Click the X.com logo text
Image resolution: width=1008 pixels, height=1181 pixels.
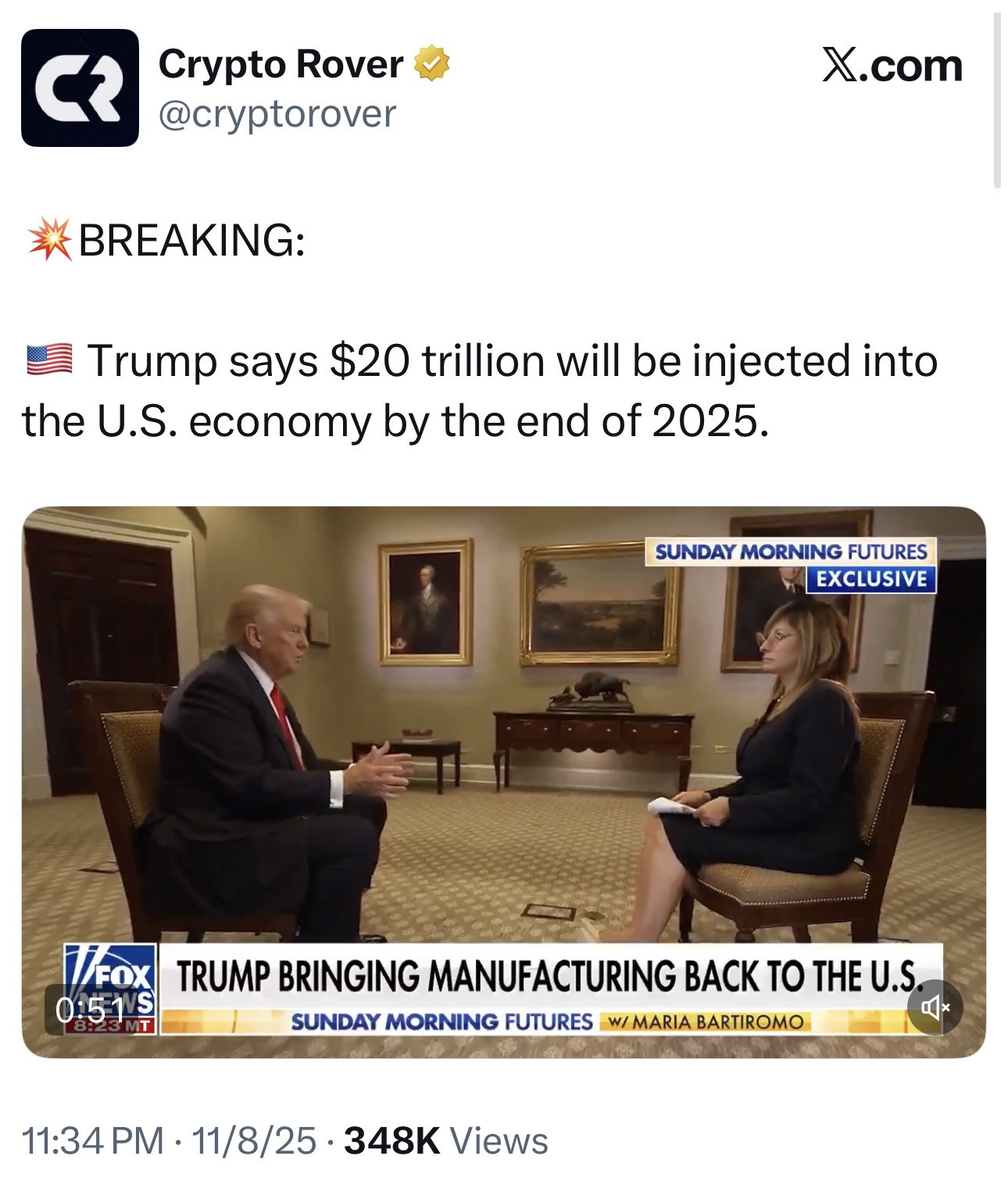click(x=892, y=66)
